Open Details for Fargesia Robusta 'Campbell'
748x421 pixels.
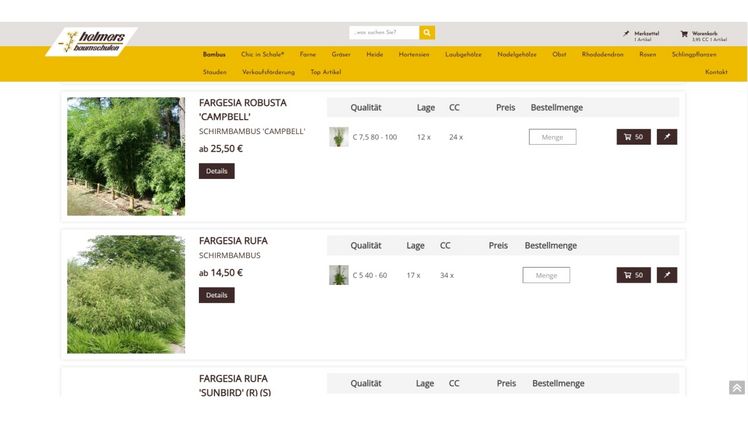pos(216,171)
